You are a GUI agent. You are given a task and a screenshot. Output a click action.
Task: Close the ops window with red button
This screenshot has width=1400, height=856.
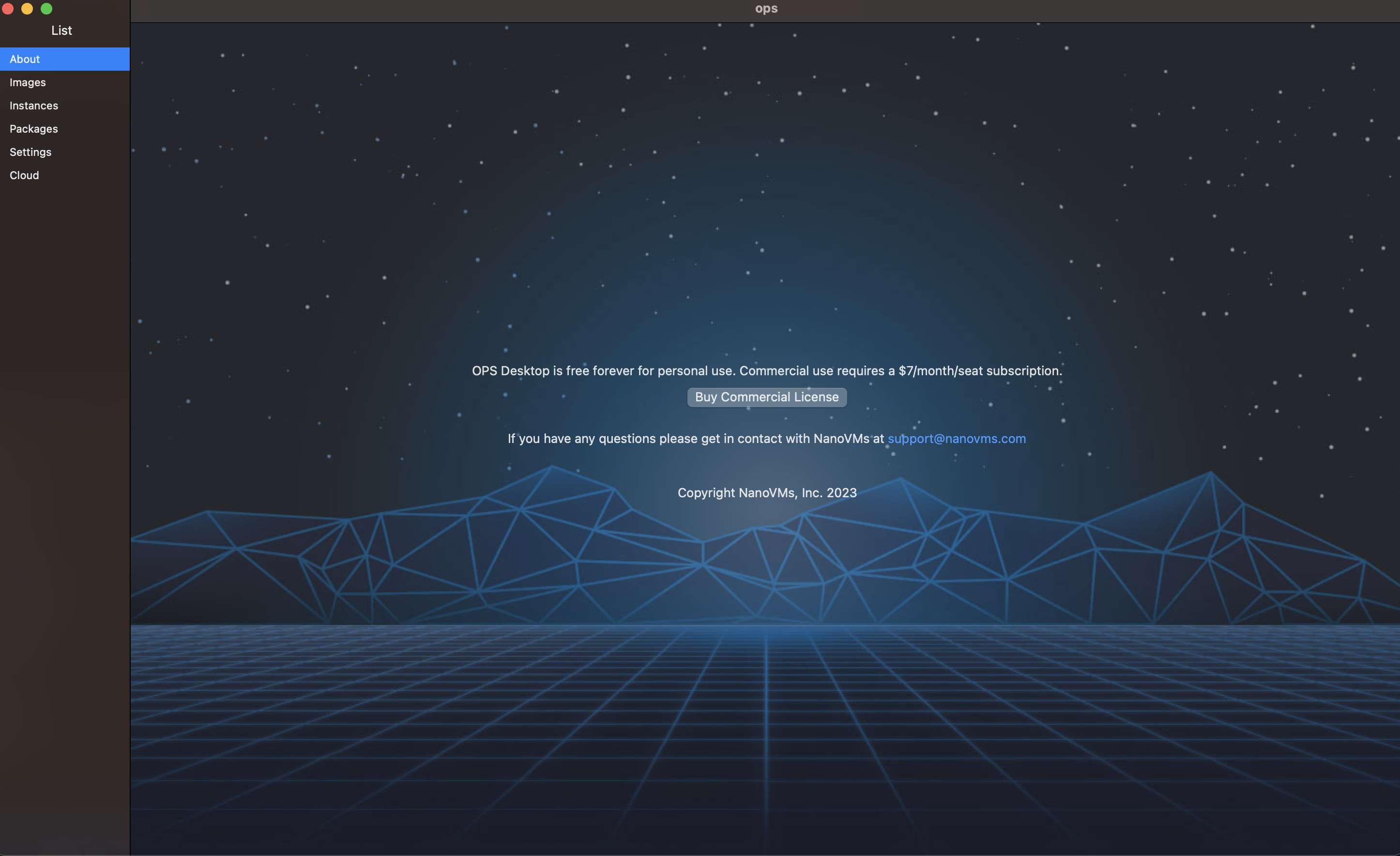click(8, 9)
